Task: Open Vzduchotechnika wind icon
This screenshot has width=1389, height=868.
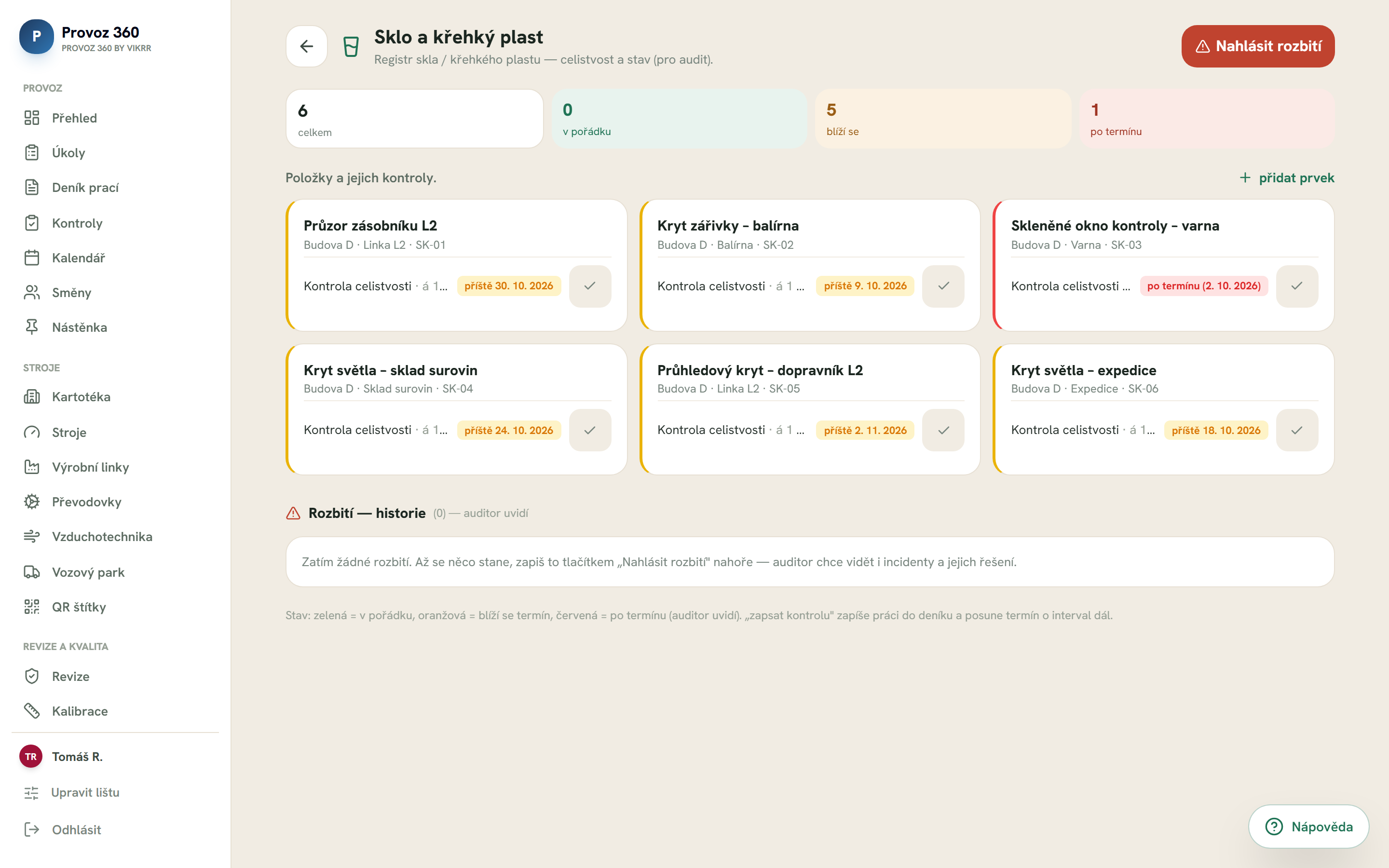Action: tap(31, 537)
